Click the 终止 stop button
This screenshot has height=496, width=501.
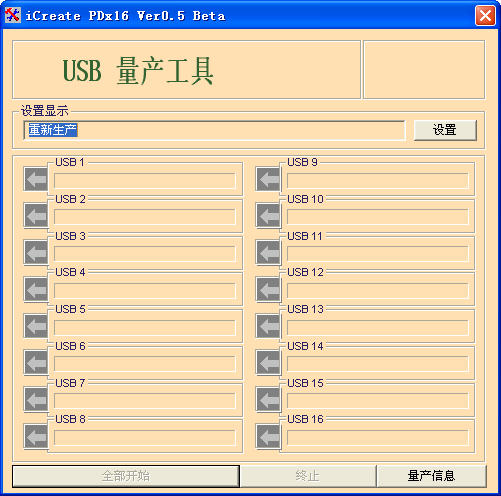click(x=308, y=476)
